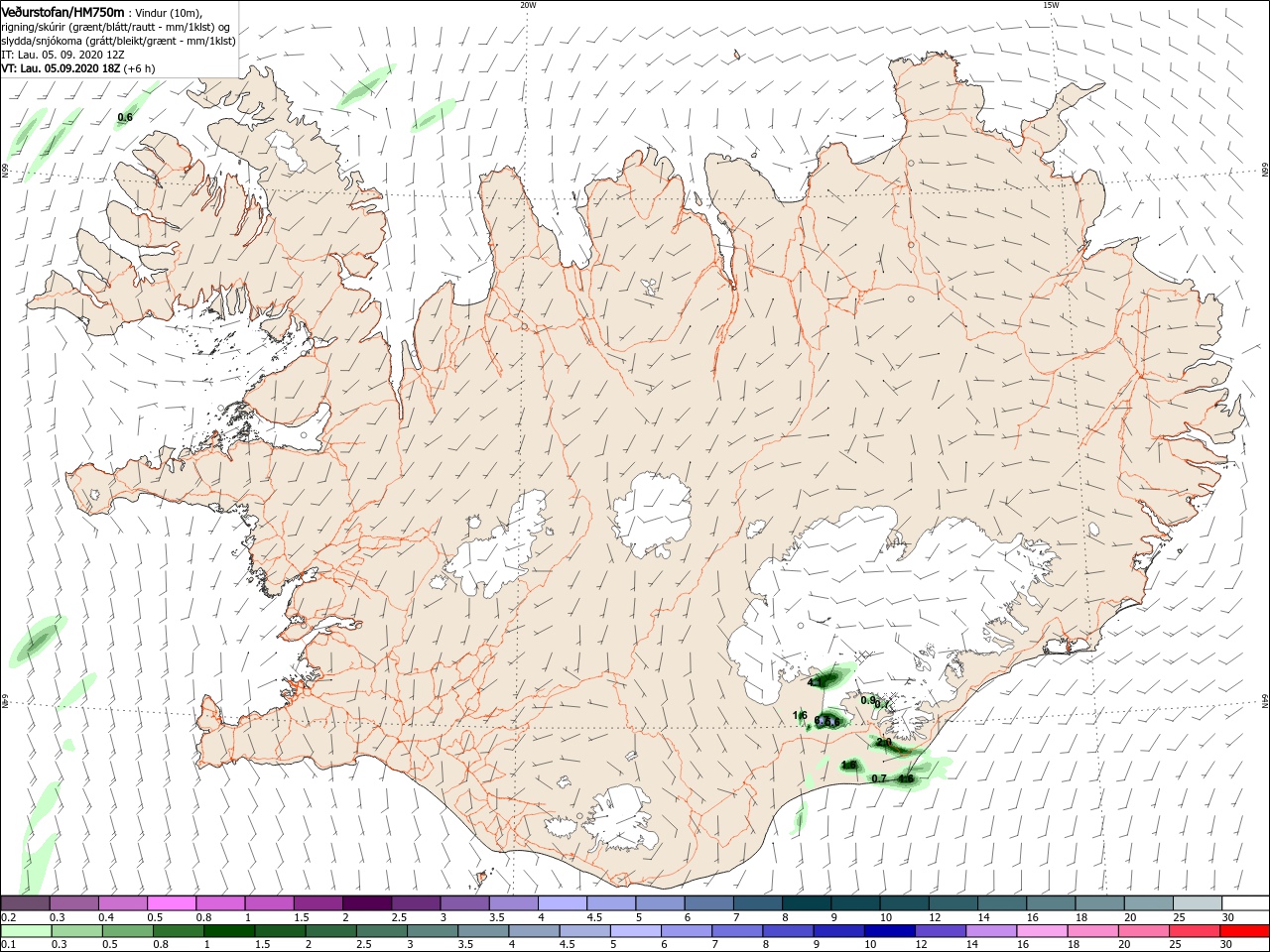Click the '0.7' value on the south coast
This screenshot has width=1270, height=952.
(879, 778)
